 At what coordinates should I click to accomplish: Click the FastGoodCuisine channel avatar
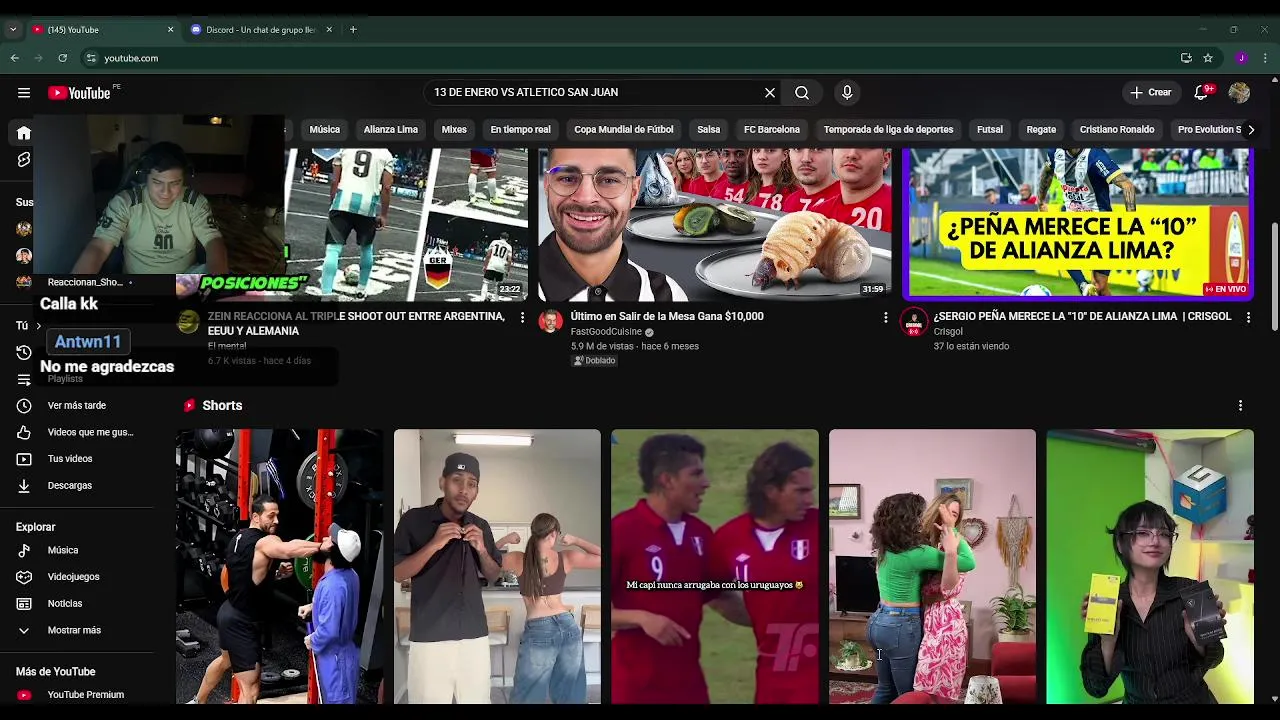coord(551,322)
